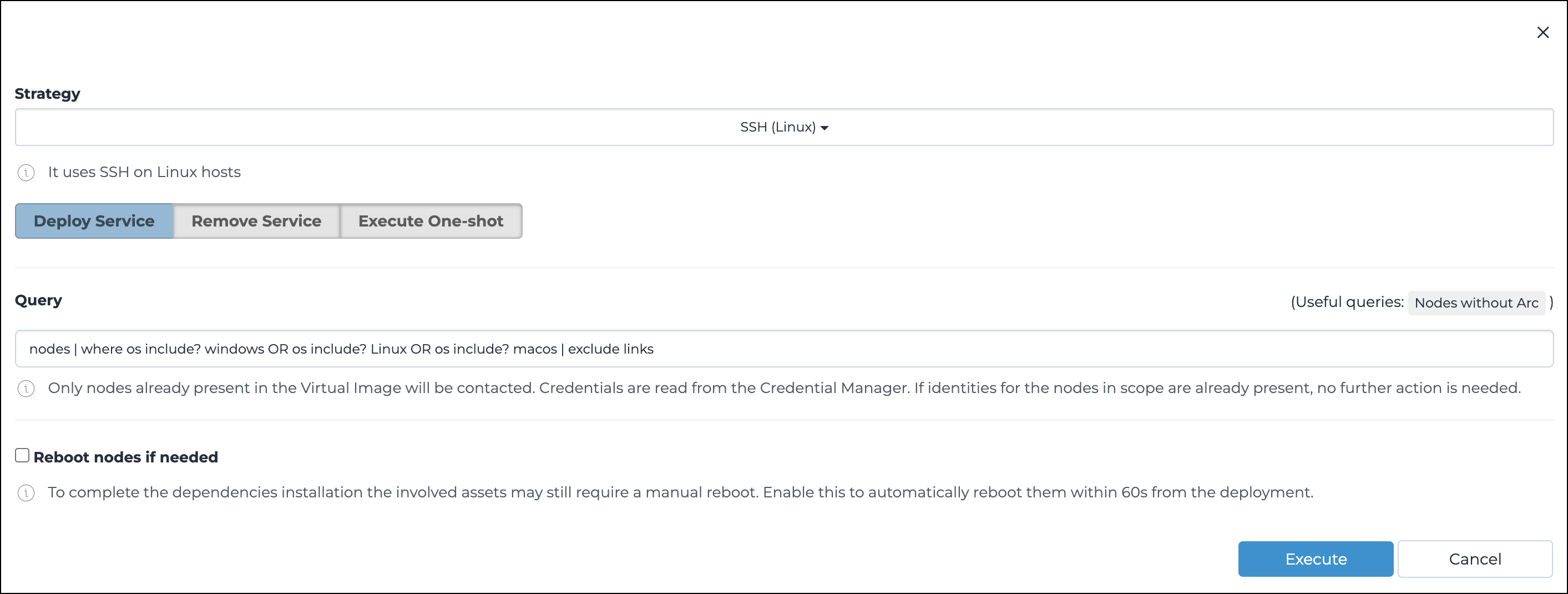
Task: Focus the Query text input field
Action: (x=784, y=349)
